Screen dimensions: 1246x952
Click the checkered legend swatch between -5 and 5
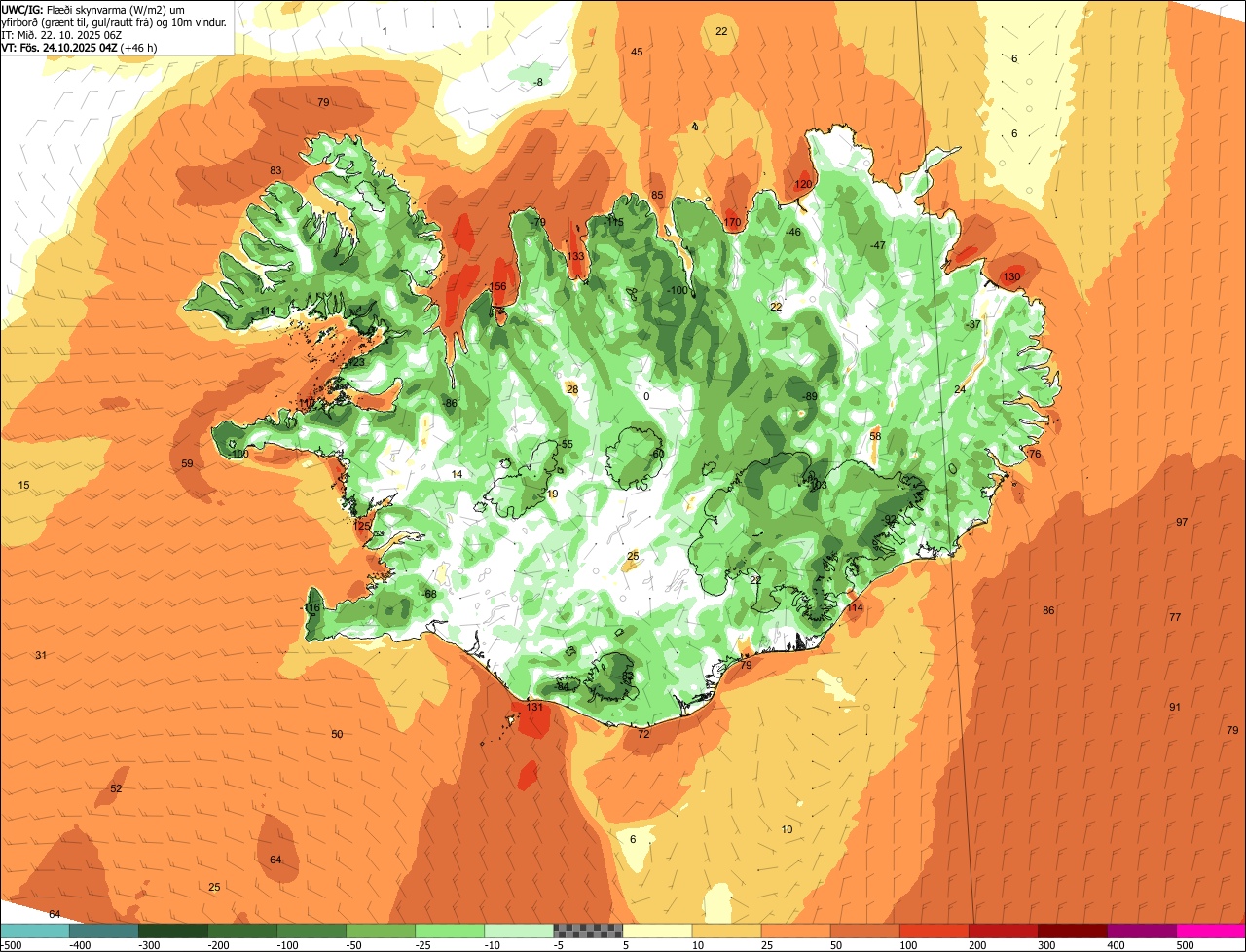tap(588, 931)
